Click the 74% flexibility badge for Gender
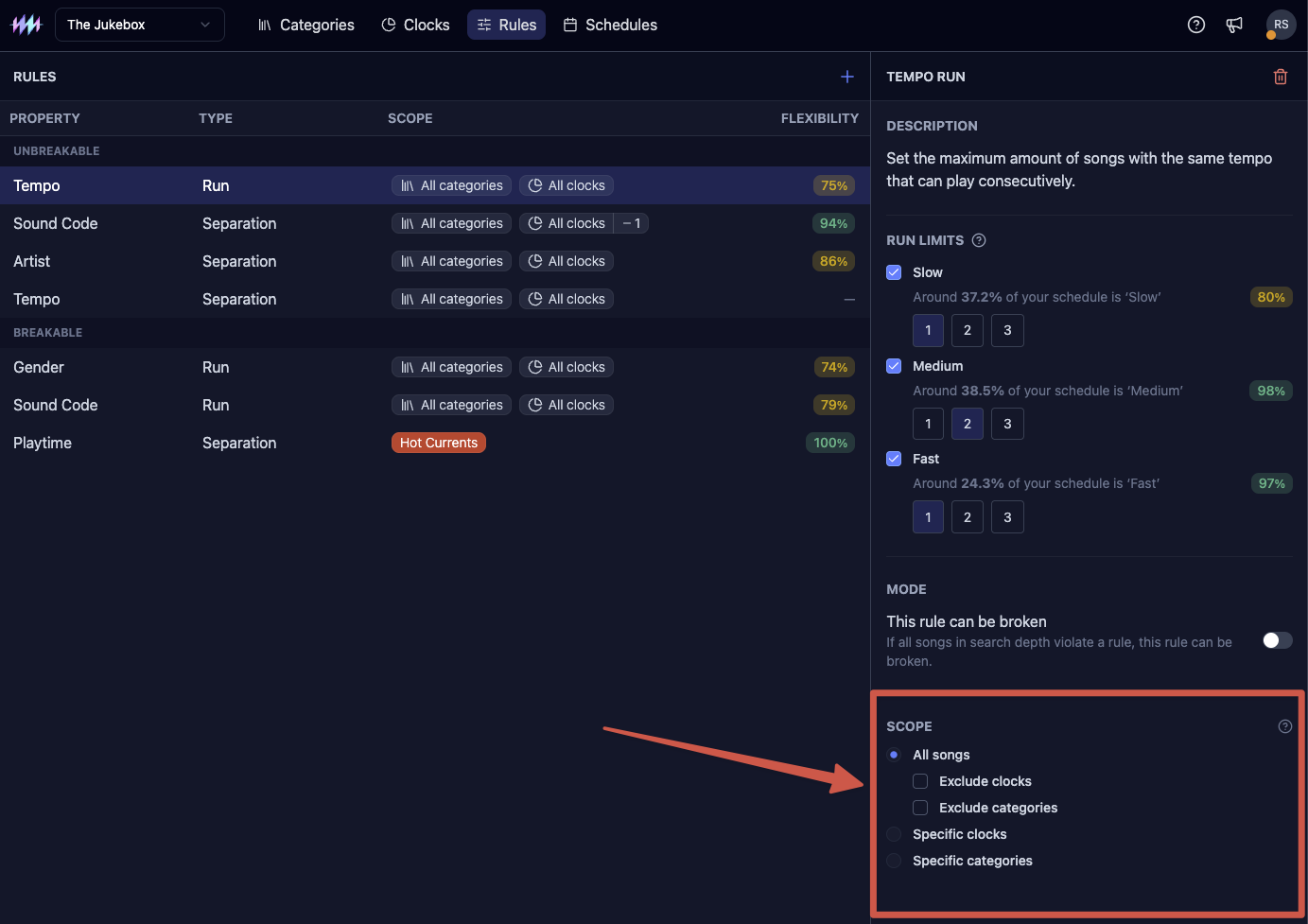 834,367
